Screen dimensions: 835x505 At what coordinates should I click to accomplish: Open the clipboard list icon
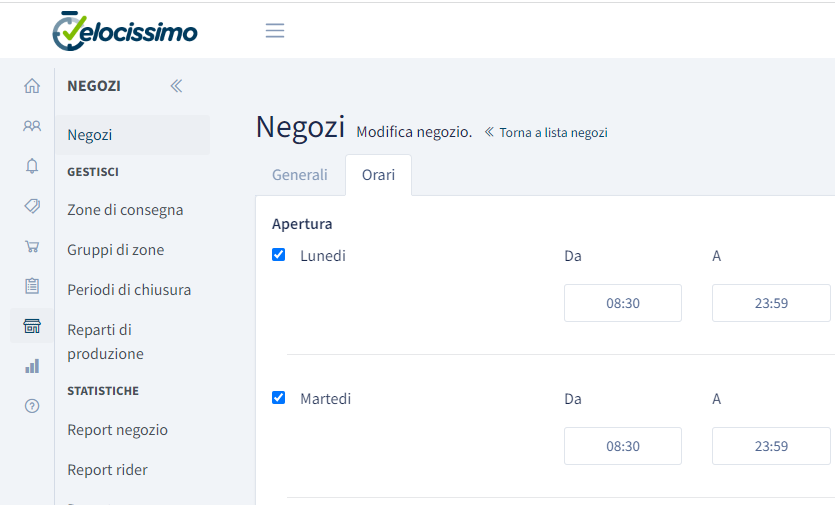(32, 286)
